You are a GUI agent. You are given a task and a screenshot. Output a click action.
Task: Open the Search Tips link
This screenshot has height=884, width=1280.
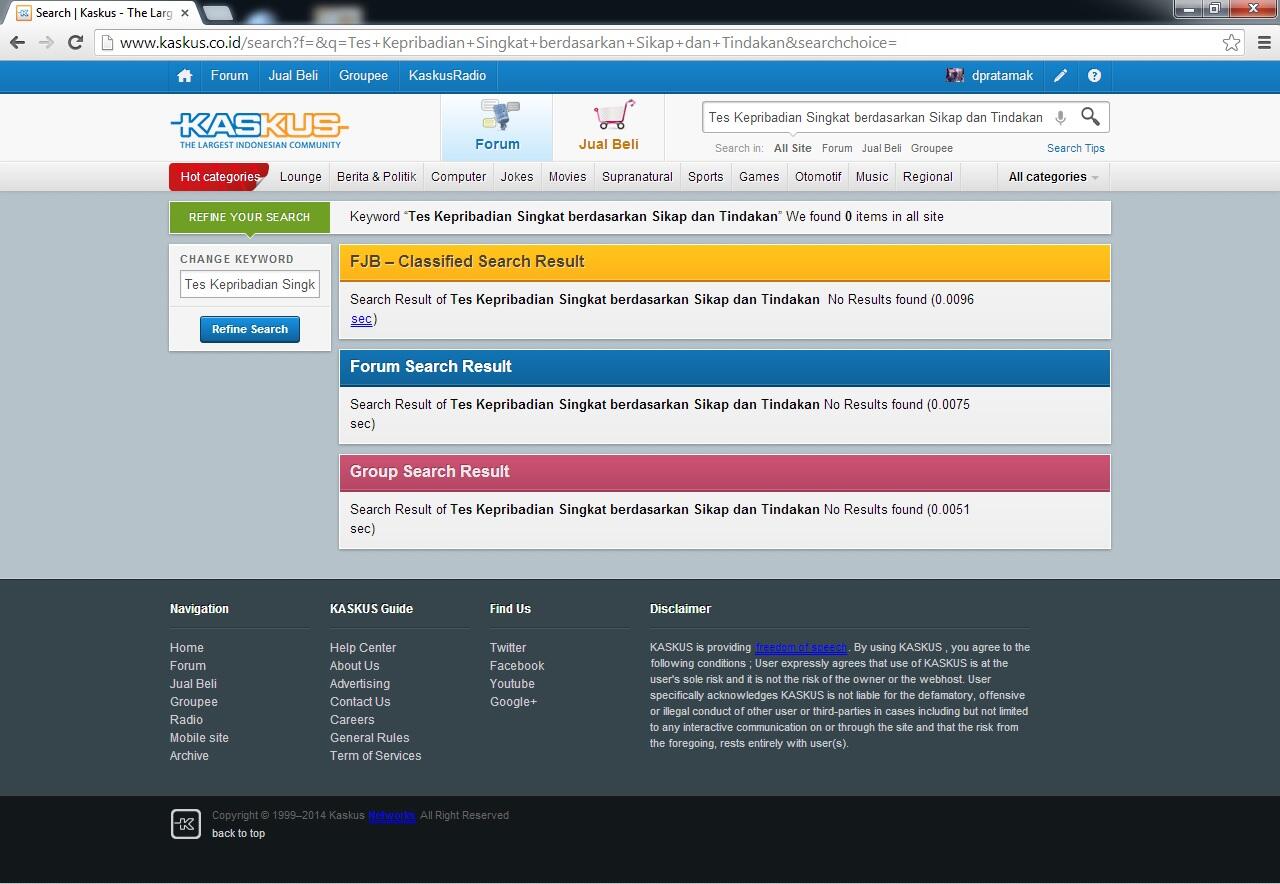pos(1076,148)
